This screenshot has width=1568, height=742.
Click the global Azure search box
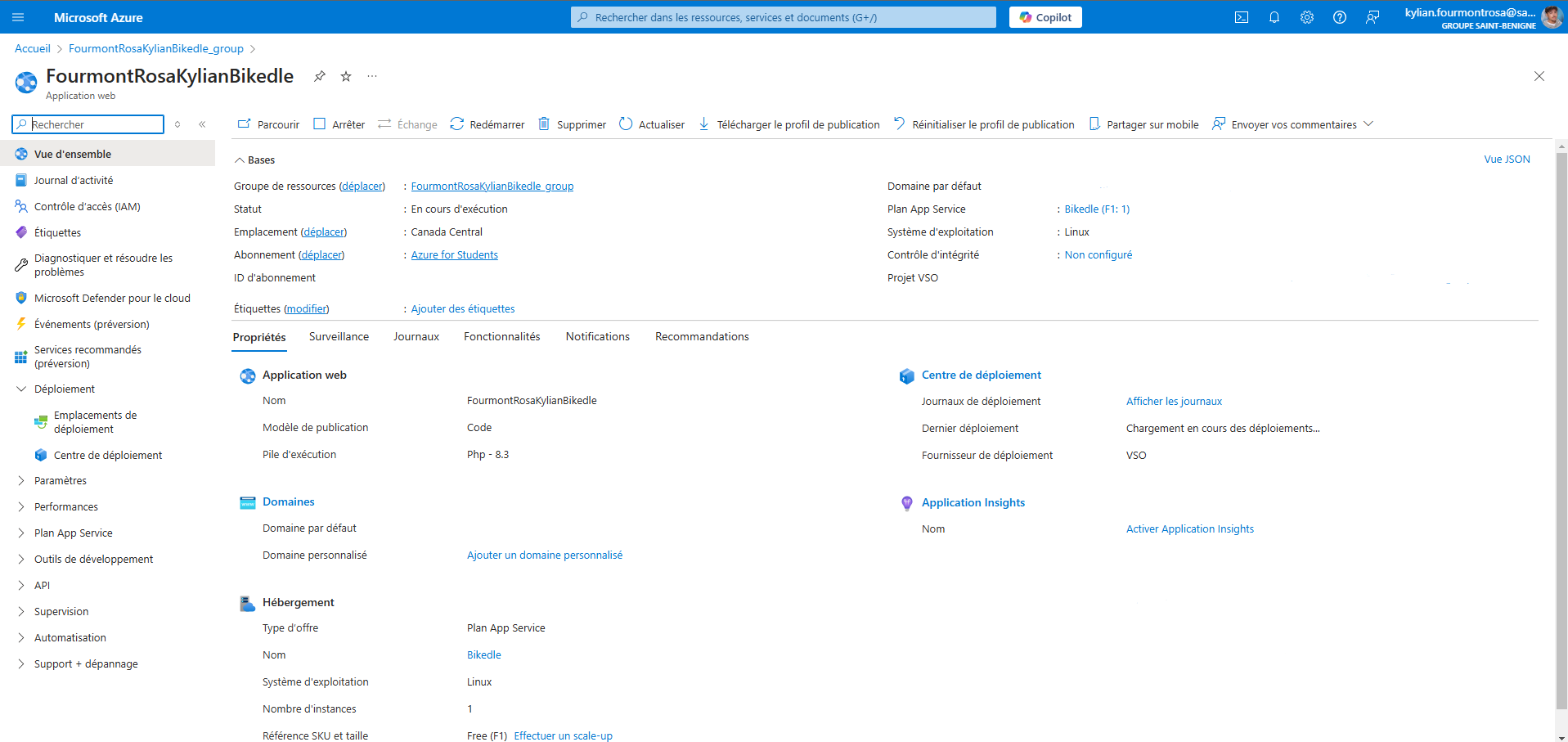click(784, 17)
